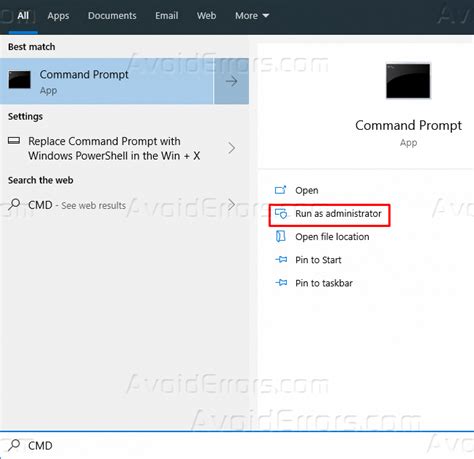Click the search box containing CMD
Image resolution: width=474 pixels, height=459 pixels.
(x=237, y=445)
